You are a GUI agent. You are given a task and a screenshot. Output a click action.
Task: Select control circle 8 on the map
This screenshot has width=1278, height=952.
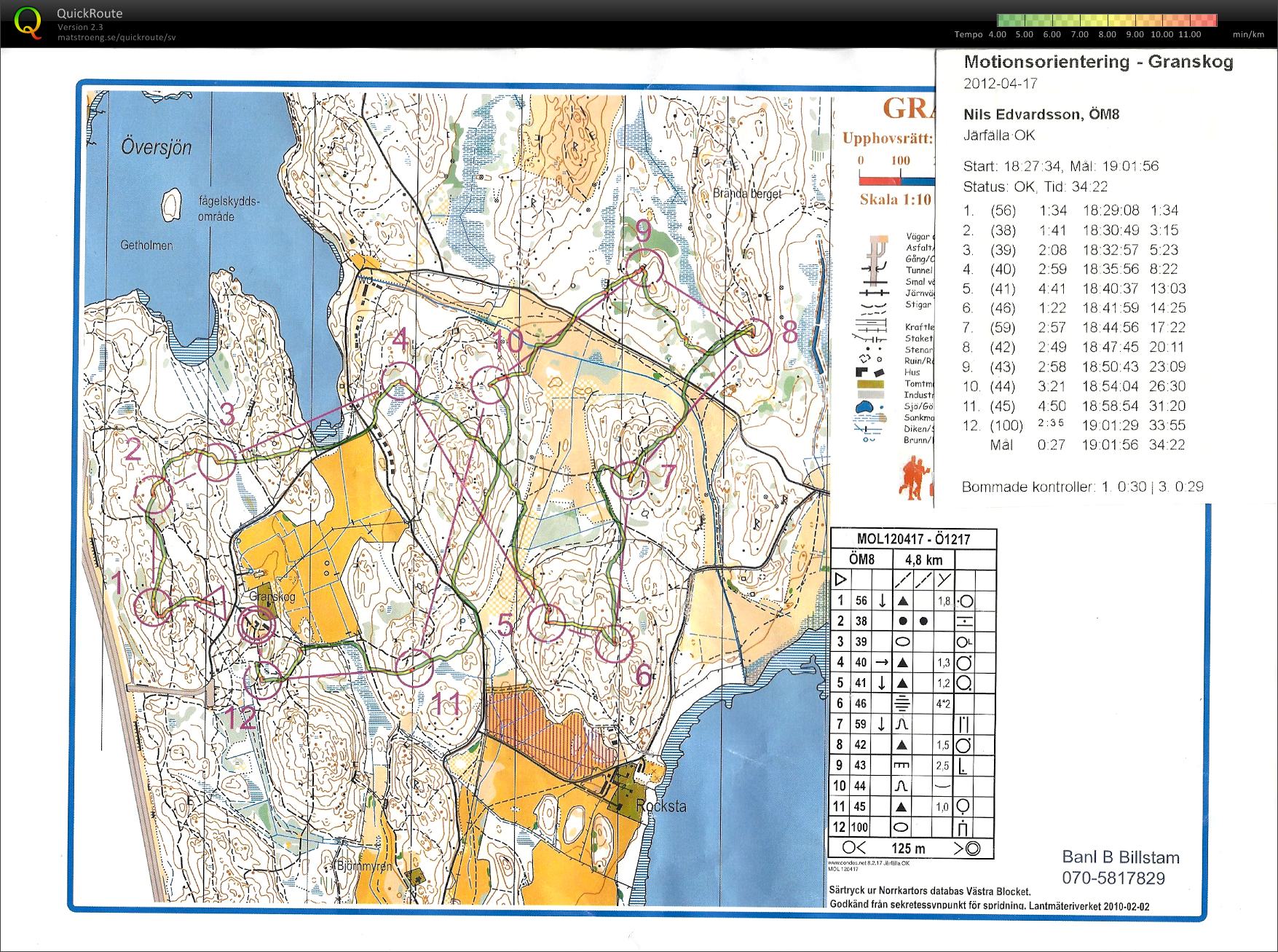tap(752, 337)
